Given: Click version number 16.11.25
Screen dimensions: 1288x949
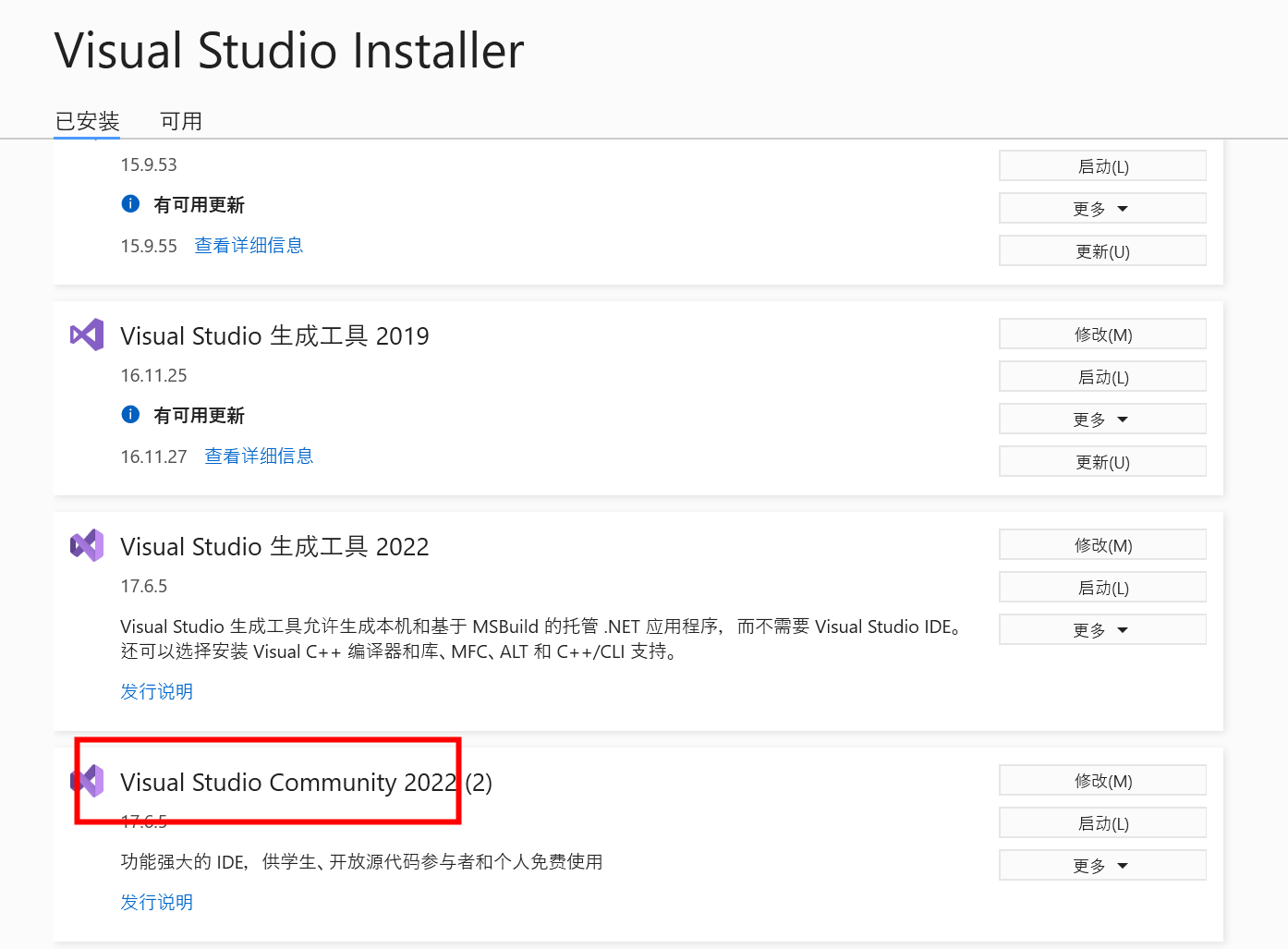Looking at the screenshot, I should point(153,376).
